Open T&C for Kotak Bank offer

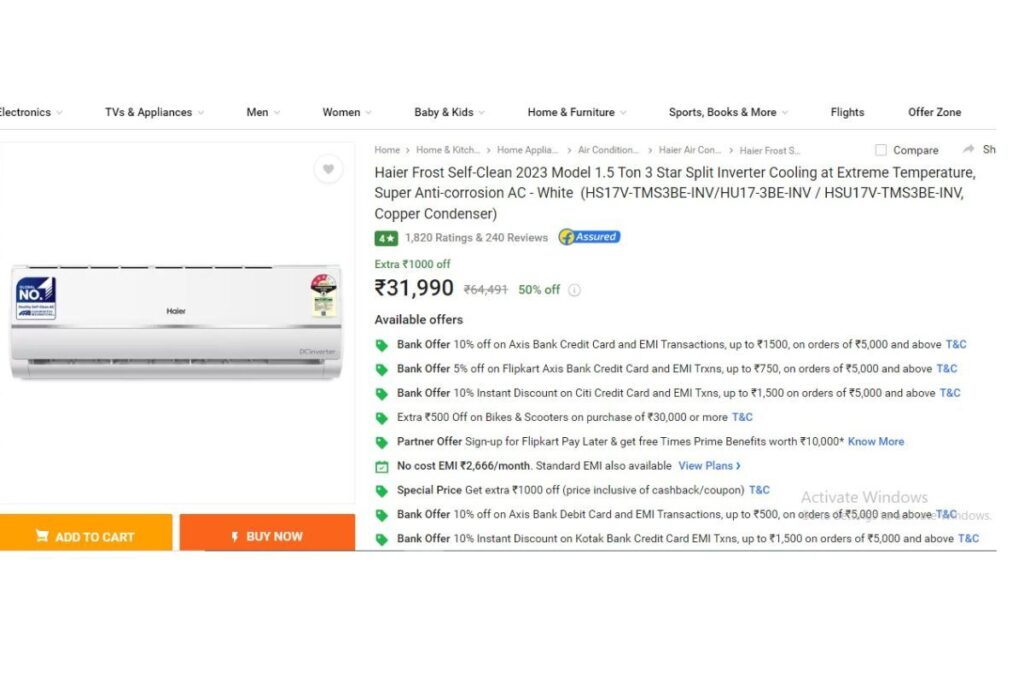coord(968,539)
